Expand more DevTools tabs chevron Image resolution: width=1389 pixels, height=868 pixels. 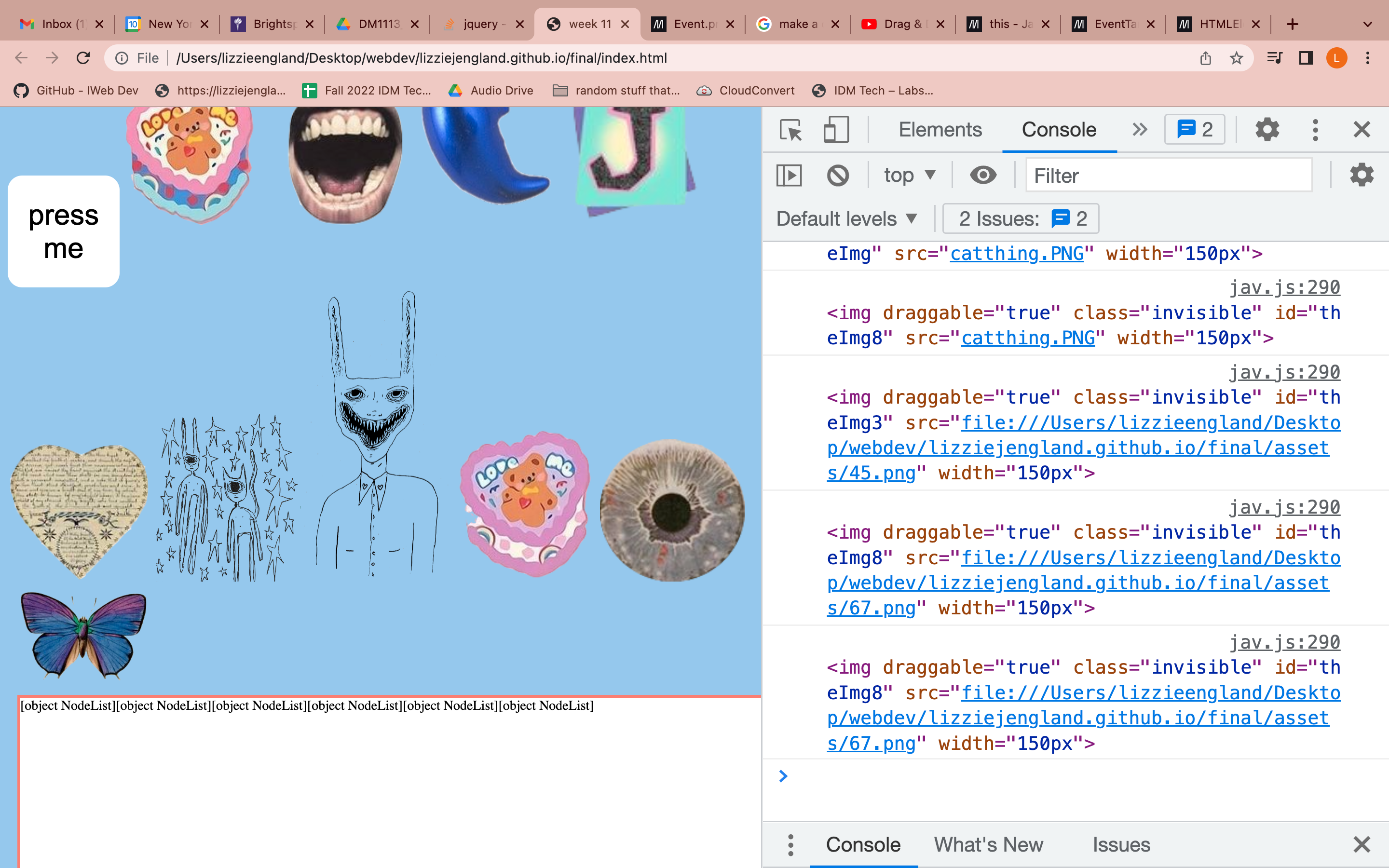[1139, 130]
